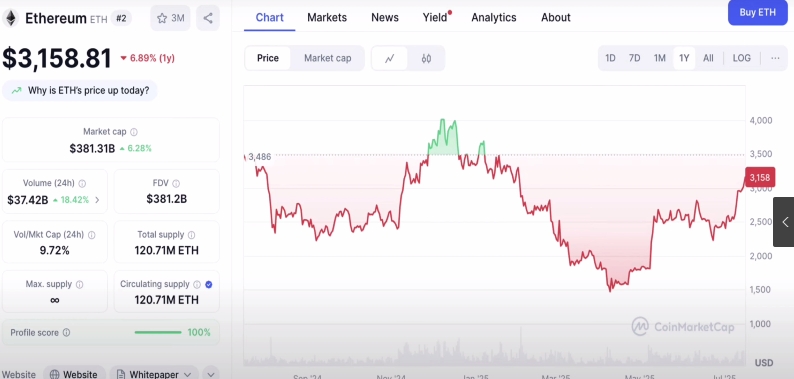Switch to candlestick chart icon
The height and width of the screenshot is (379, 794).
coord(426,58)
